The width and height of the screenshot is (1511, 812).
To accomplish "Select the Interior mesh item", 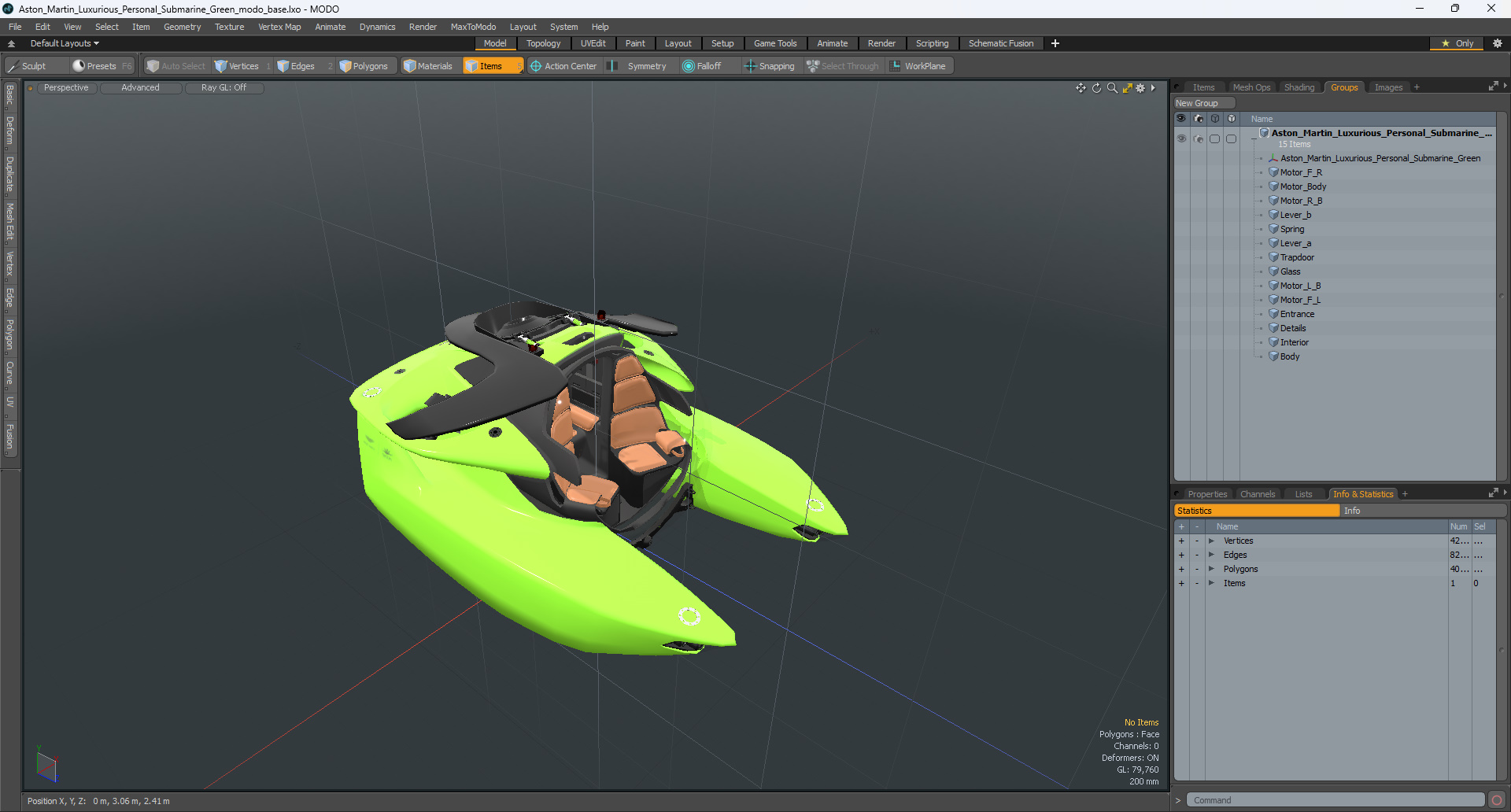I will pyautogui.click(x=1294, y=342).
